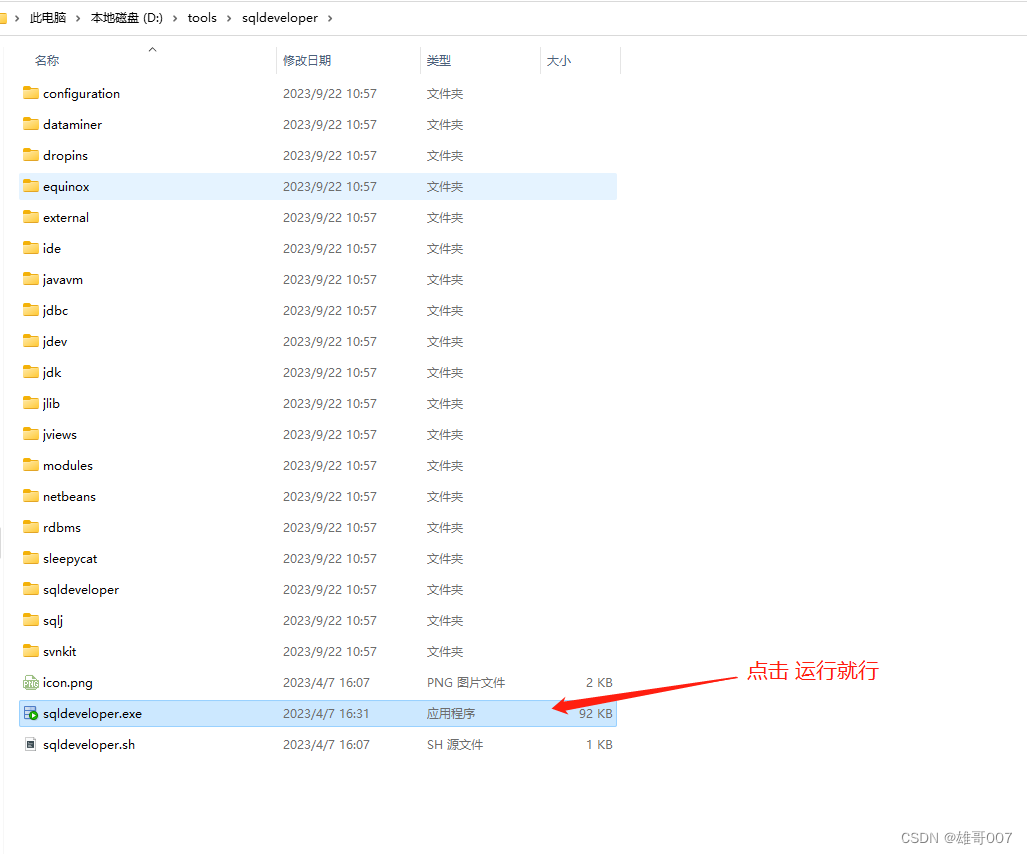Click SH 源文件 type cell
The image size is (1027, 854).
click(x=455, y=745)
